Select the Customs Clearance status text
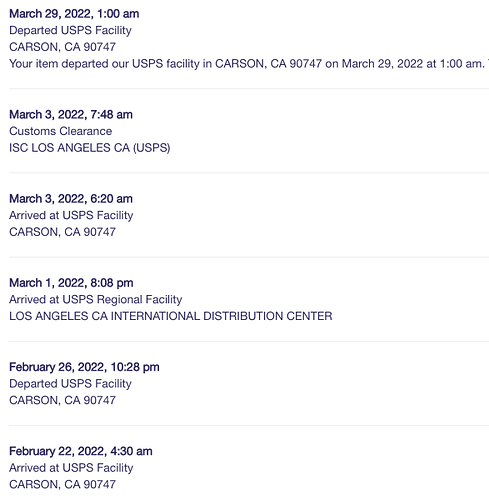This screenshot has height=500, width=489. pyautogui.click(x=61, y=131)
